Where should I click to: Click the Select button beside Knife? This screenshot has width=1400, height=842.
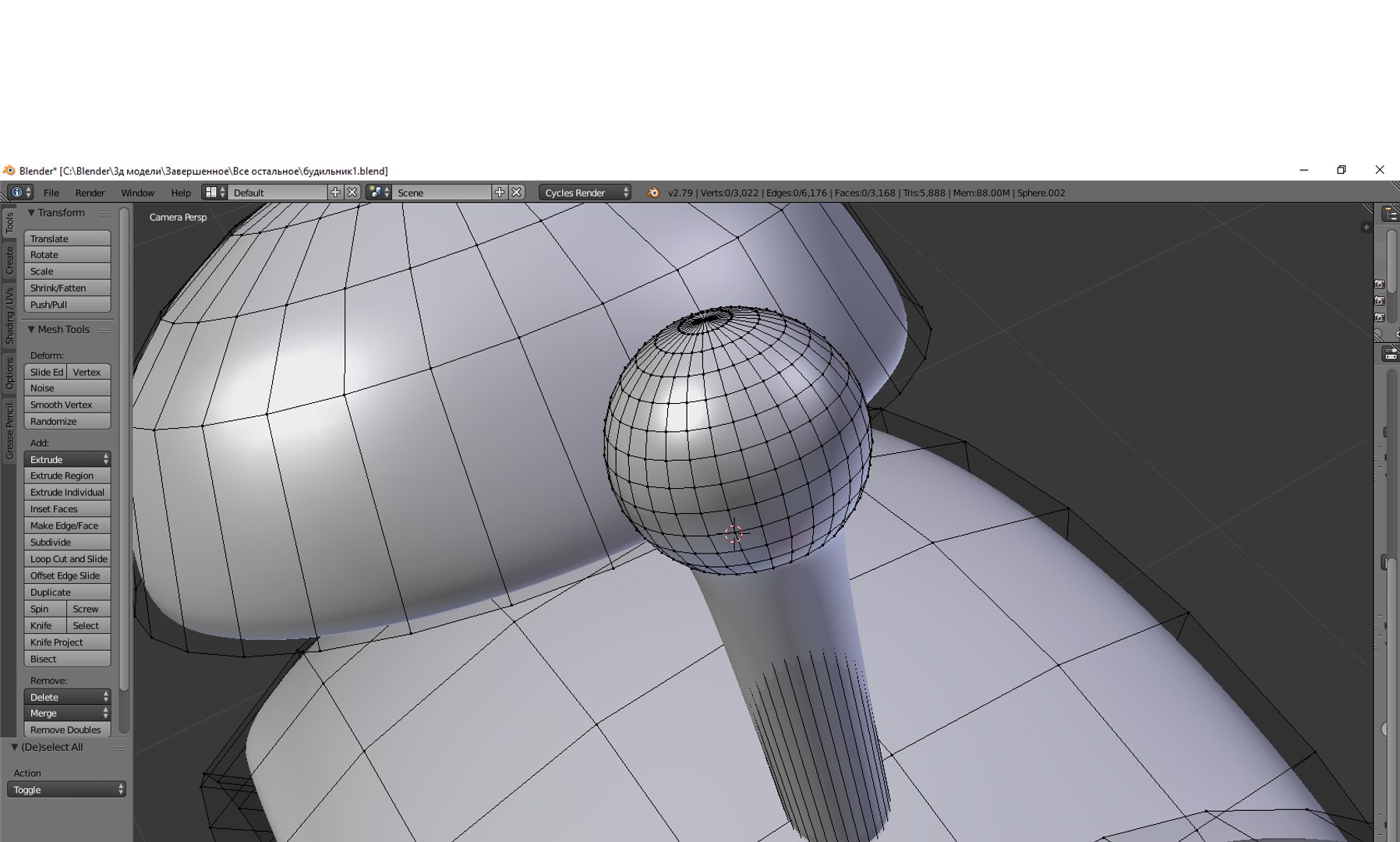[x=89, y=625]
